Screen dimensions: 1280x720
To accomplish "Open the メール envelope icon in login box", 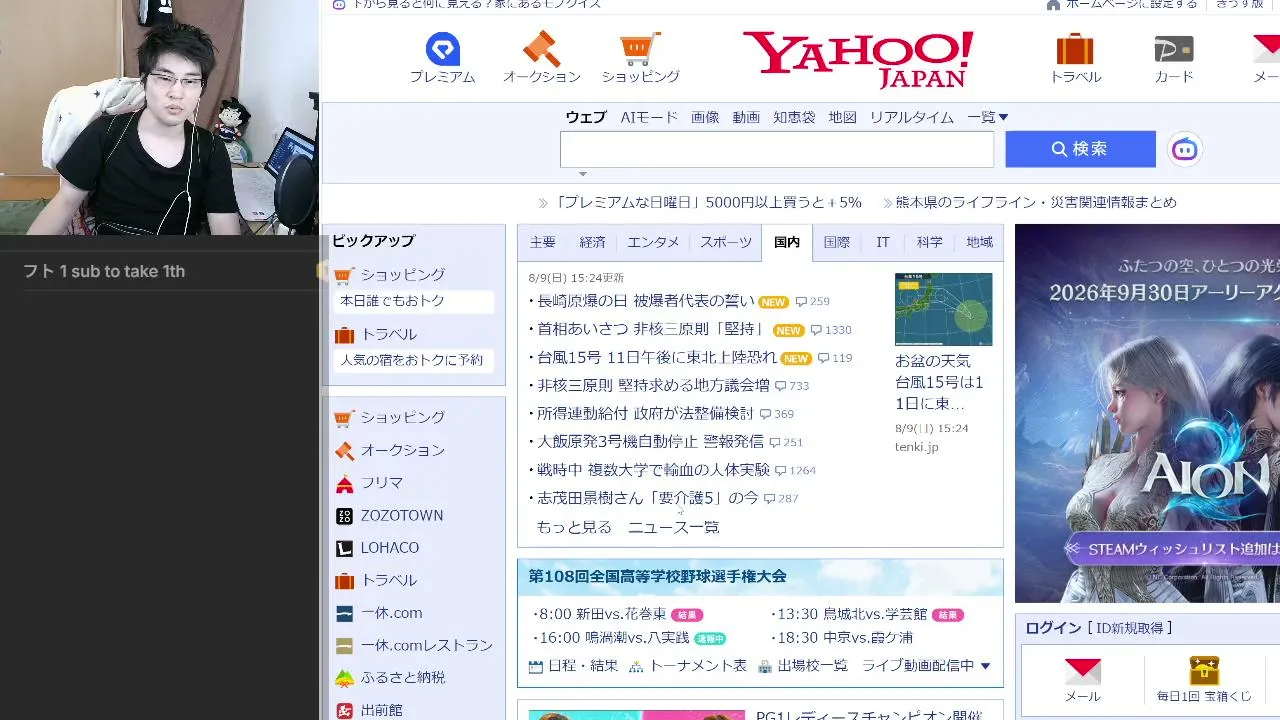I will point(1082,671).
